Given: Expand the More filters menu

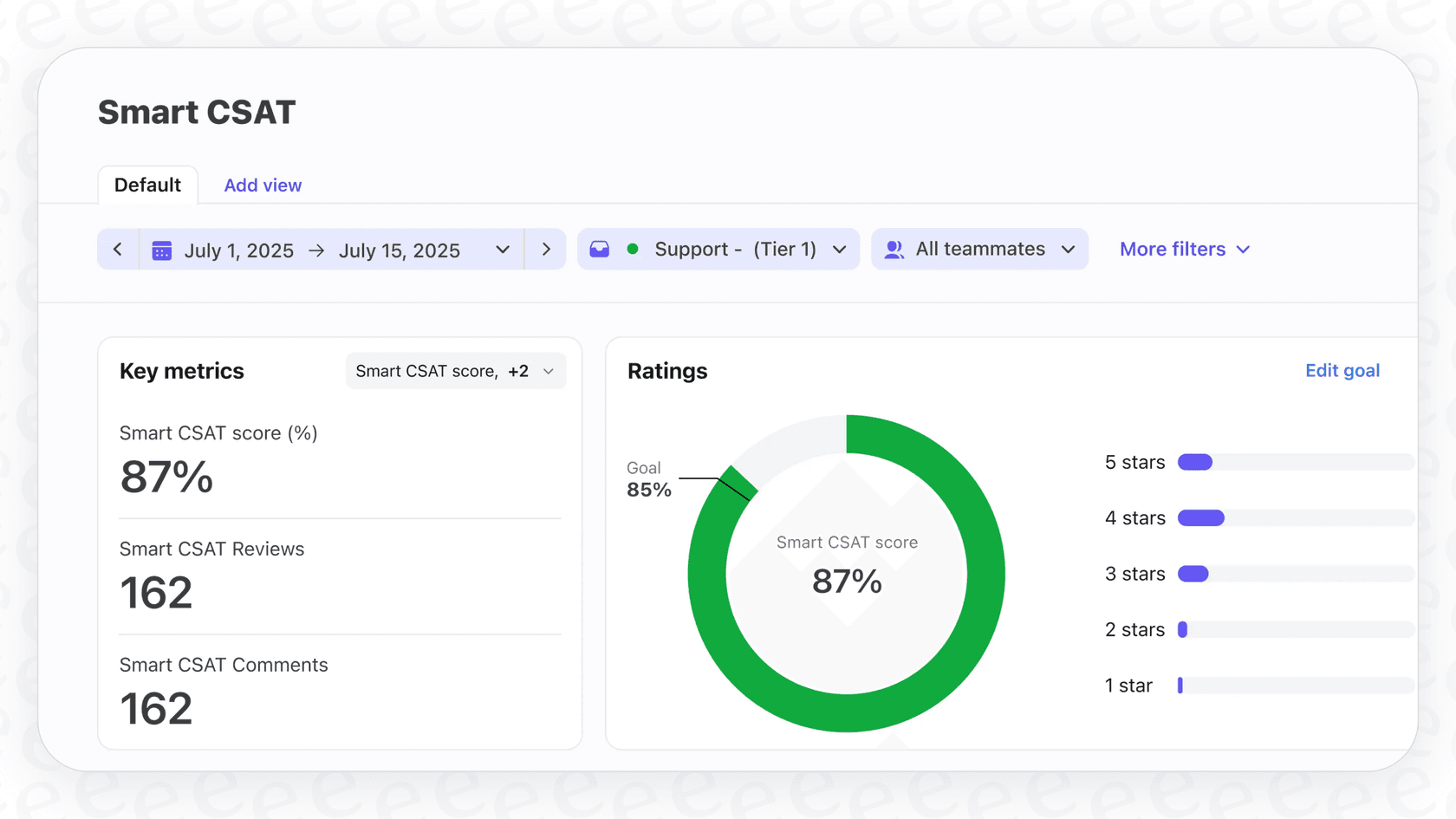Looking at the screenshot, I should (x=1185, y=250).
